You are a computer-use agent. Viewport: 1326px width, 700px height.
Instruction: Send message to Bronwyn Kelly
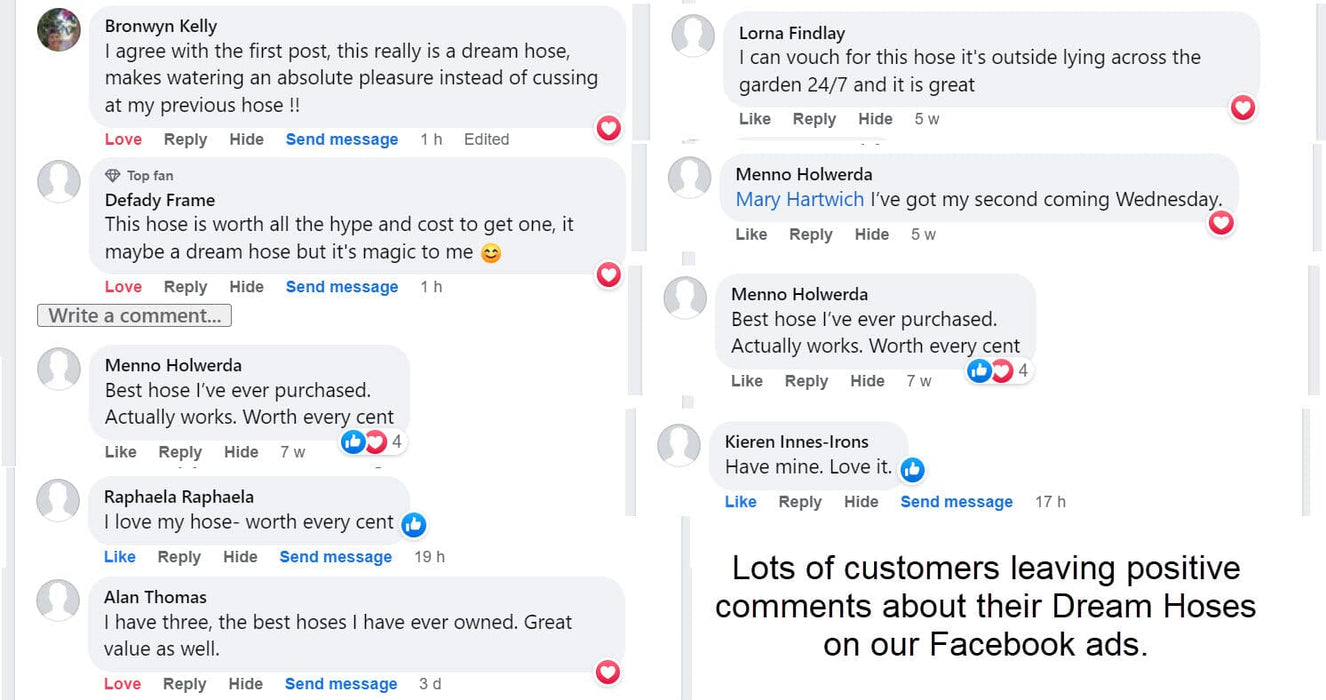click(342, 140)
